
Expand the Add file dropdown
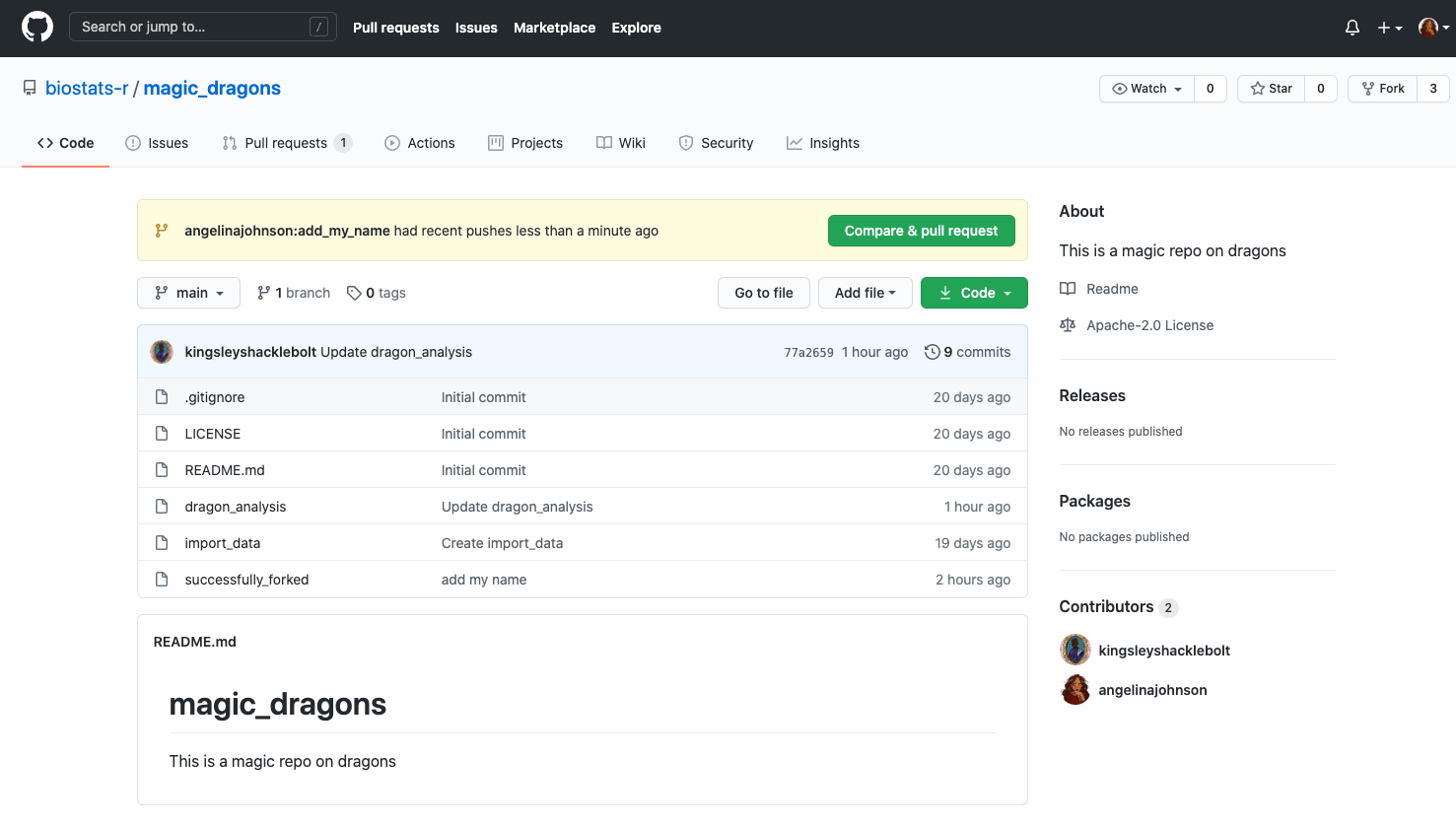(866, 293)
